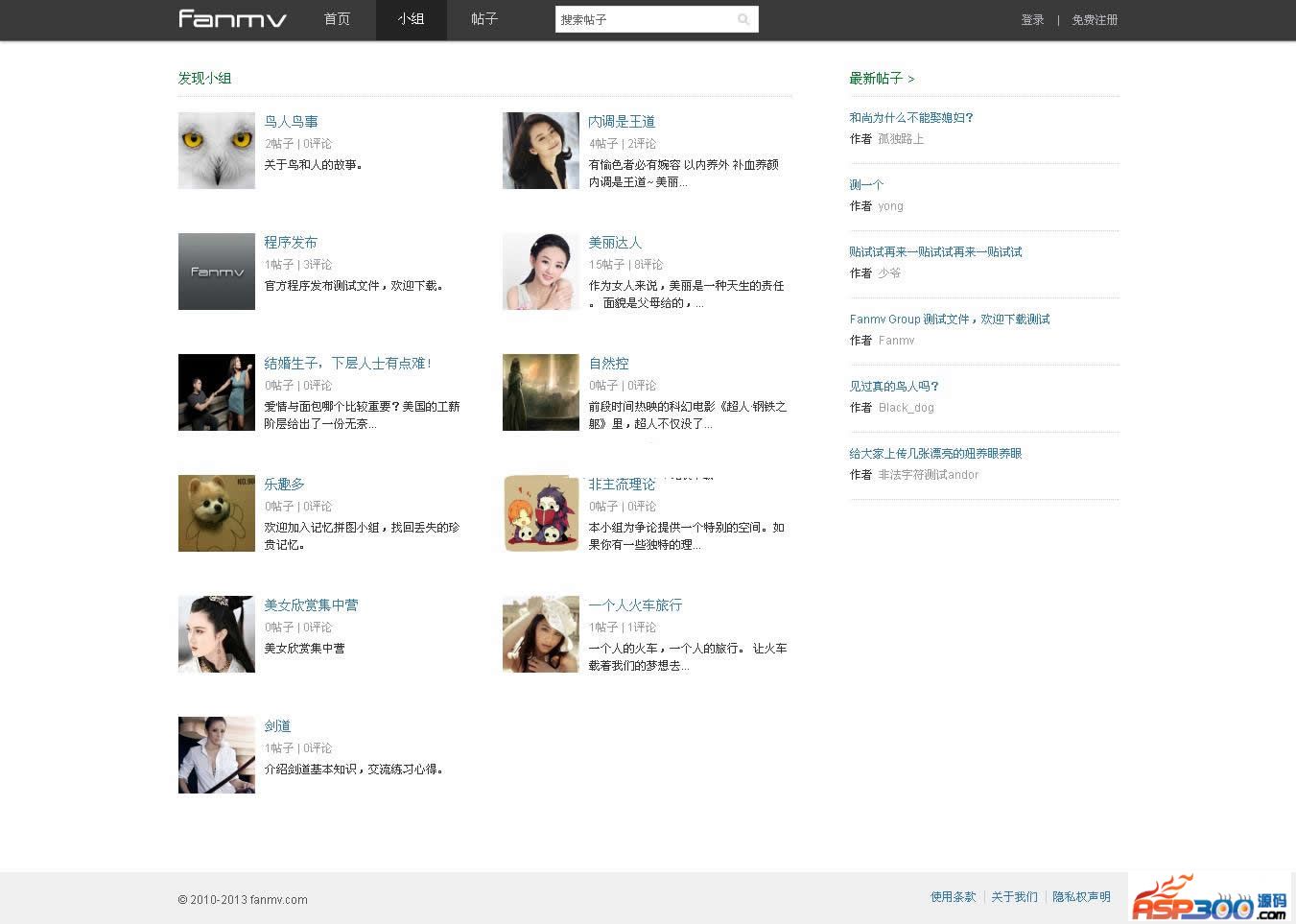Image resolution: width=1296 pixels, height=924 pixels.
Task: Open the 免费注册 sign-up link
Action: pos(1095,20)
